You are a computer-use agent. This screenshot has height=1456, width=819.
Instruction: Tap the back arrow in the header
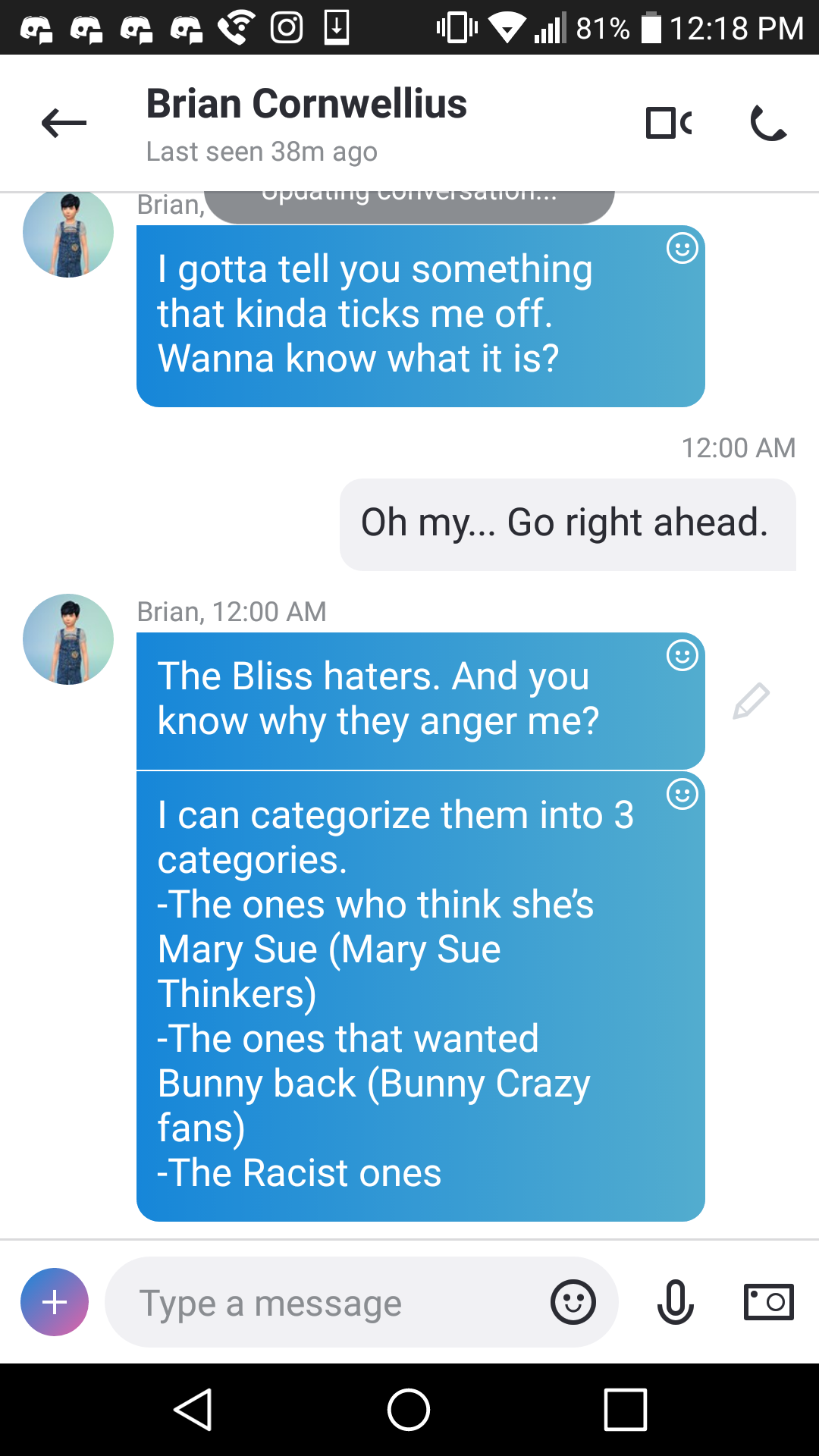click(x=64, y=123)
